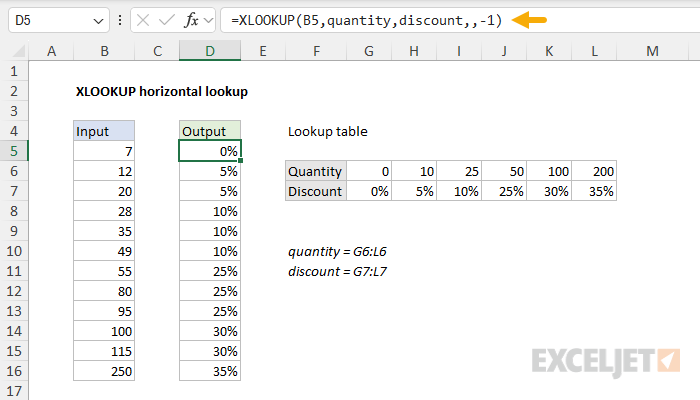Select input cell containing 115
The height and width of the screenshot is (400, 700).
[x=104, y=351]
